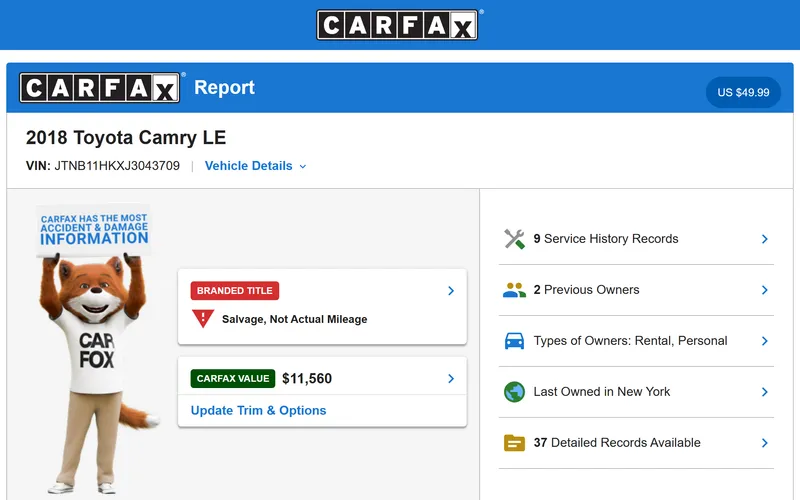Expand Last Owned in New York chevron
This screenshot has width=800, height=500.
(x=764, y=392)
